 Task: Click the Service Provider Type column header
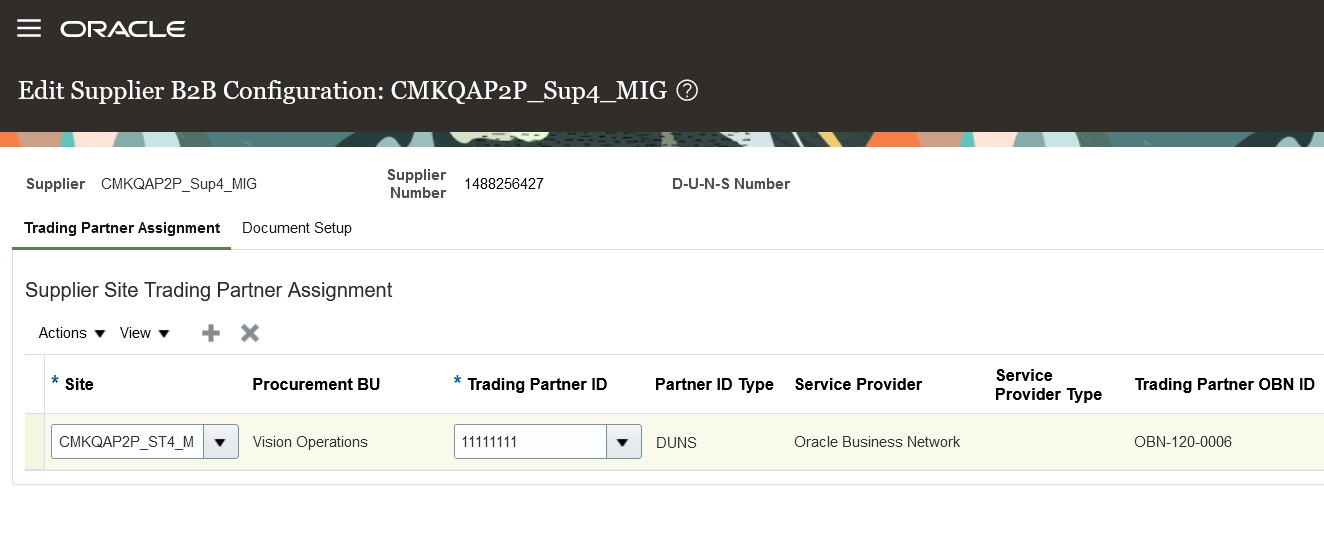(x=1049, y=385)
